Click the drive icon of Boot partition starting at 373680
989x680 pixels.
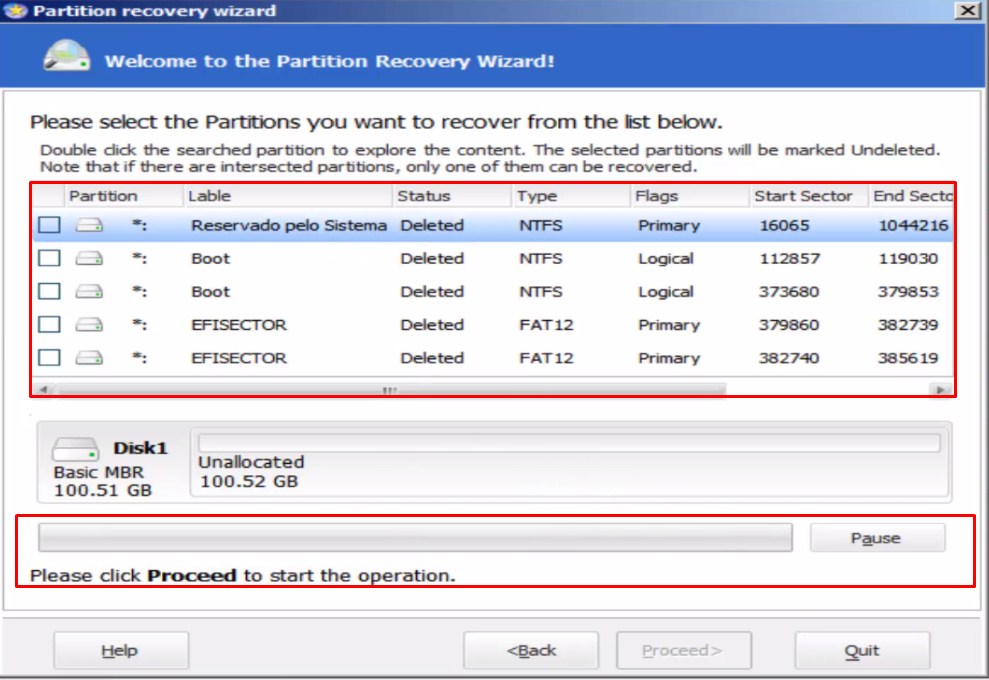[x=89, y=291]
